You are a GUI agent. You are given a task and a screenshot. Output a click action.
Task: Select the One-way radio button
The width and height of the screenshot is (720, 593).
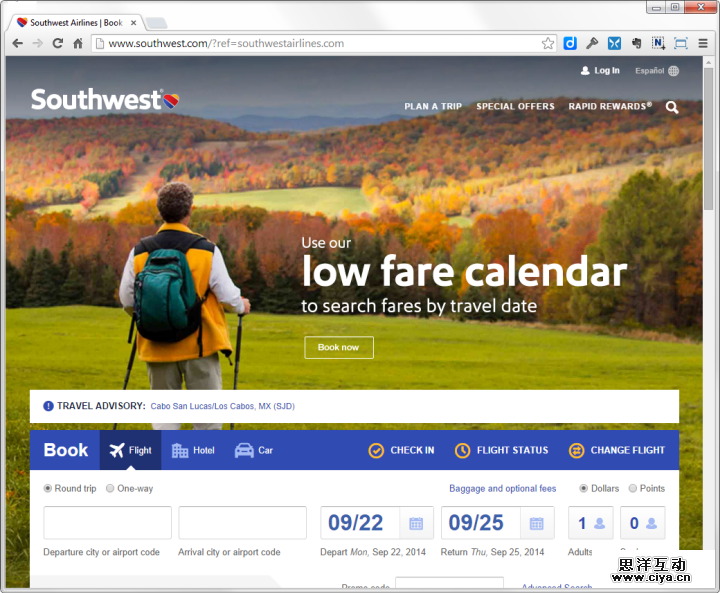pos(110,488)
